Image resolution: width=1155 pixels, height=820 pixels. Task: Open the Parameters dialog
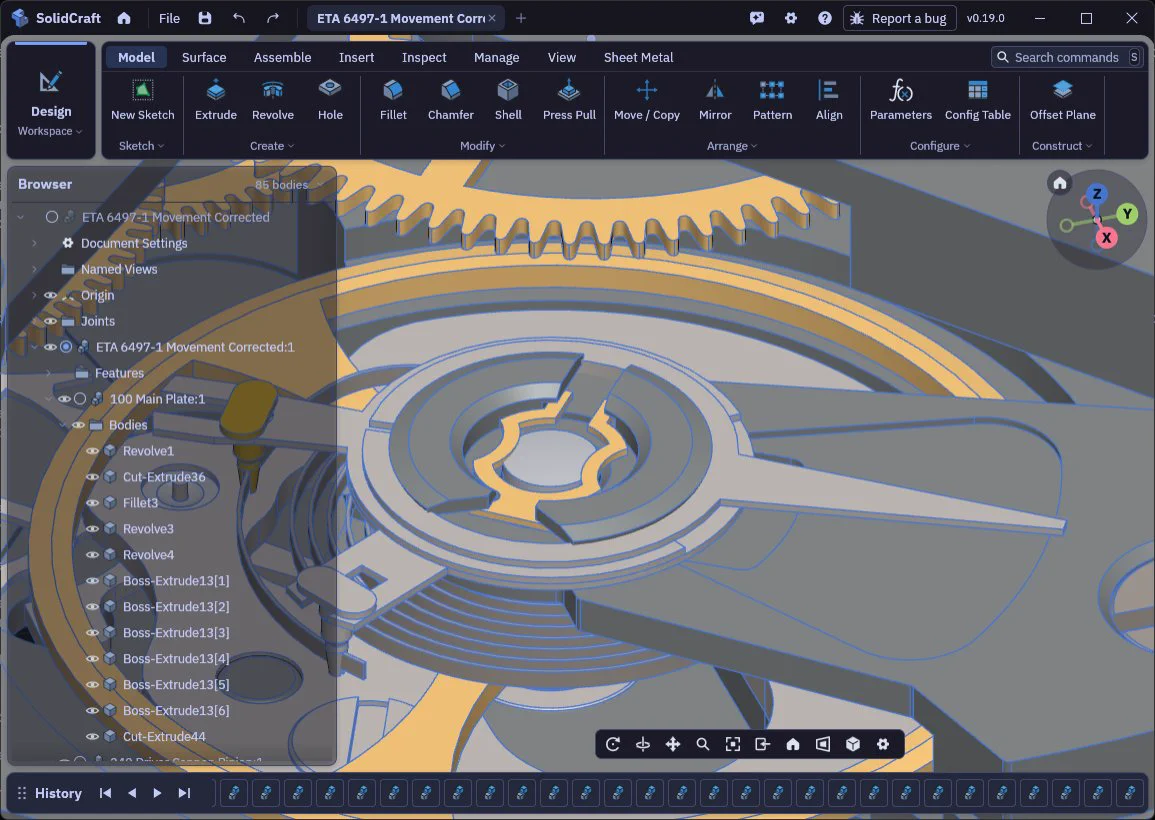(901, 100)
